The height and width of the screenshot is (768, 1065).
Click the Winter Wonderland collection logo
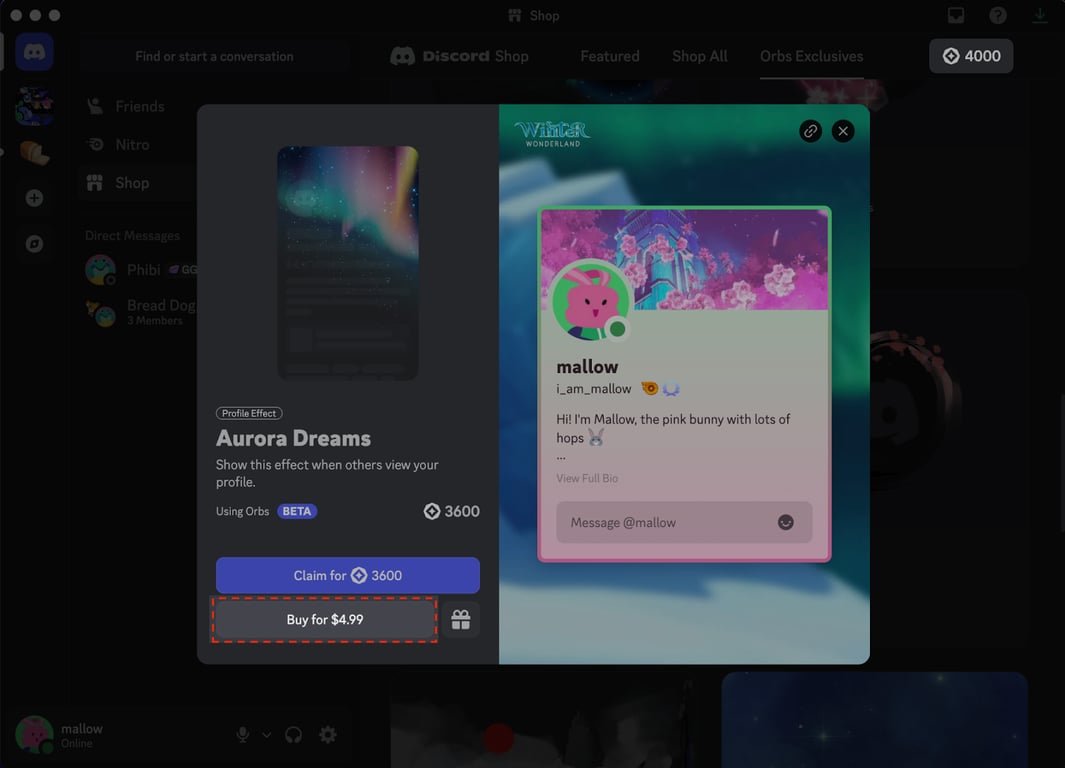coord(552,133)
